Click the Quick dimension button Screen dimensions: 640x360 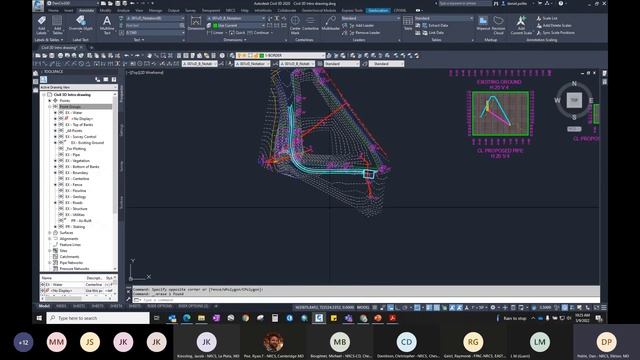(x=238, y=33)
